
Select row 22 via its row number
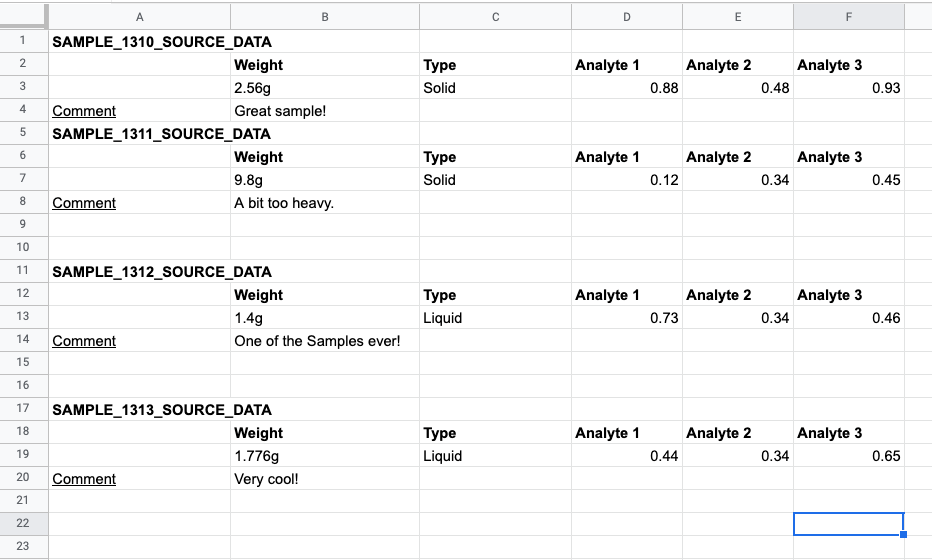pos(23,523)
